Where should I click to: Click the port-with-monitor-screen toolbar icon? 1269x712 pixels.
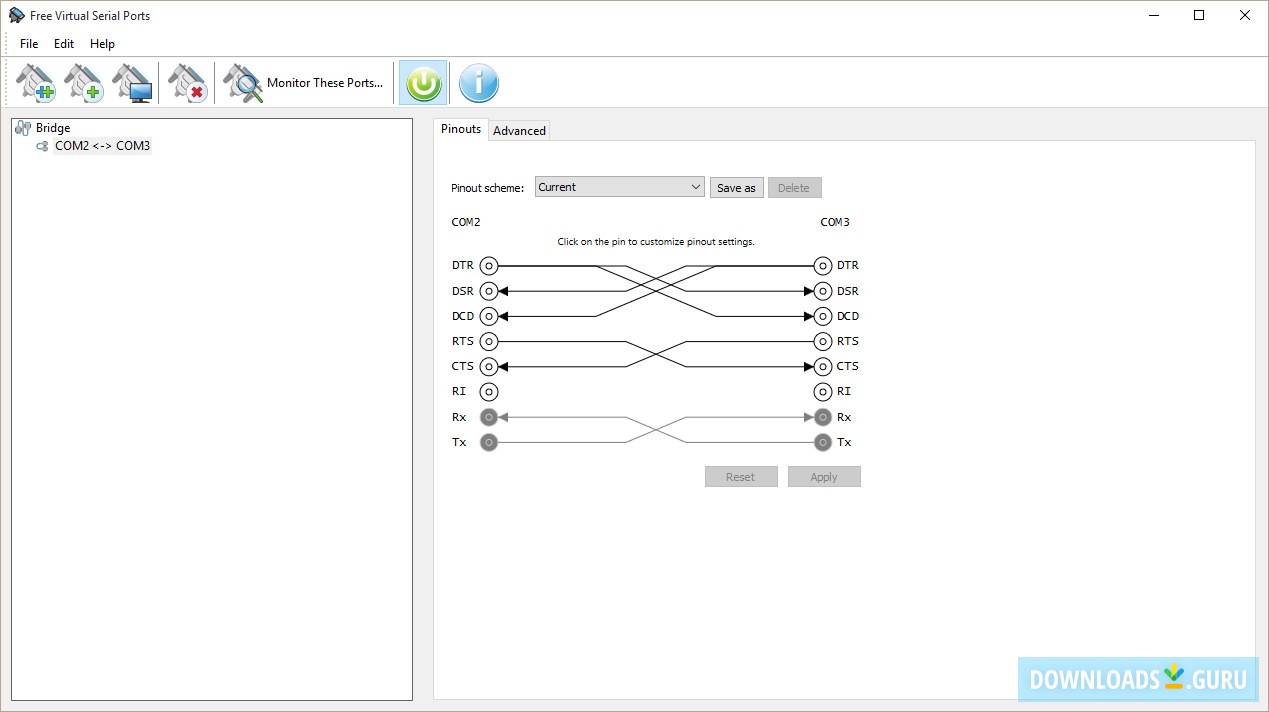(x=131, y=83)
